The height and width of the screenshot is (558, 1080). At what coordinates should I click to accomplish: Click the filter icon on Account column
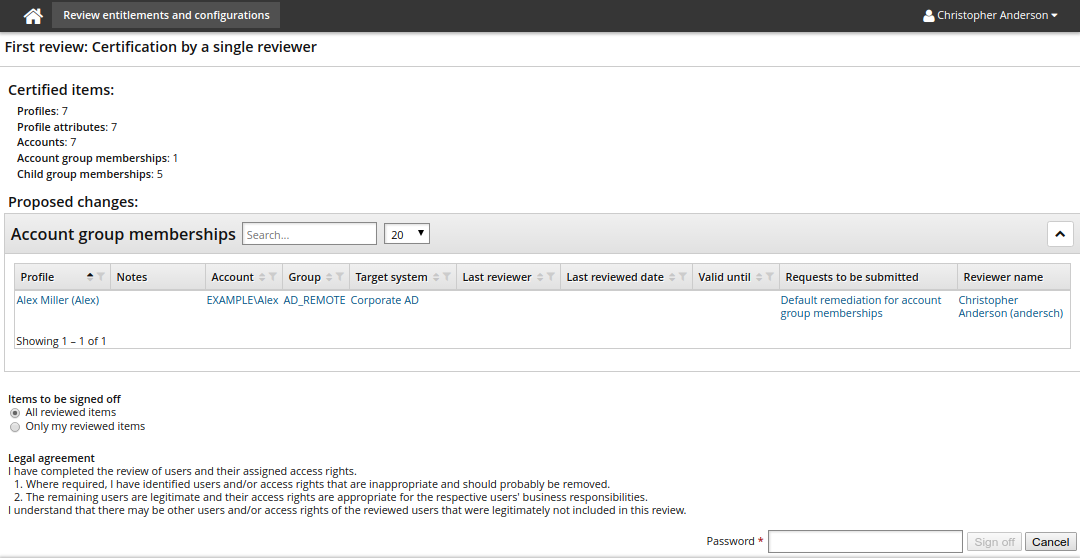click(273, 277)
